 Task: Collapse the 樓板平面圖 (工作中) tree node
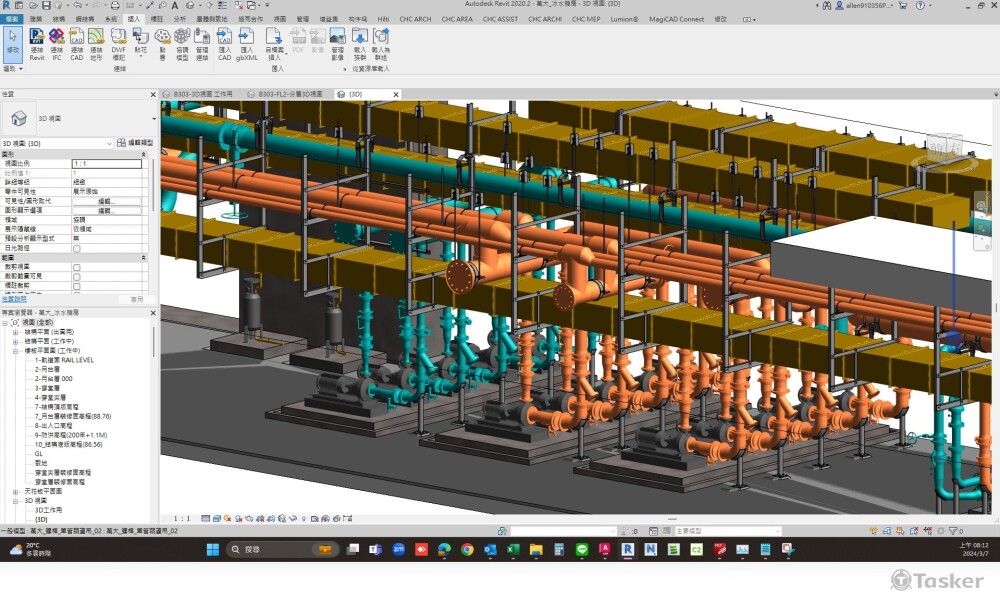(x=16, y=351)
